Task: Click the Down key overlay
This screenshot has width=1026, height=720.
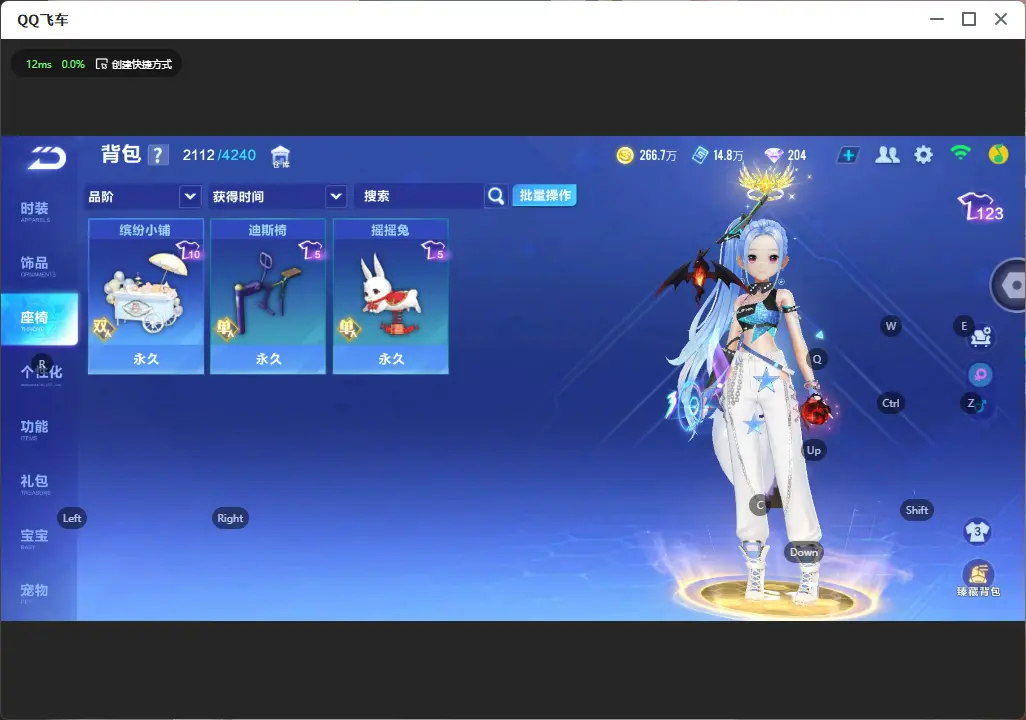Action: point(804,552)
